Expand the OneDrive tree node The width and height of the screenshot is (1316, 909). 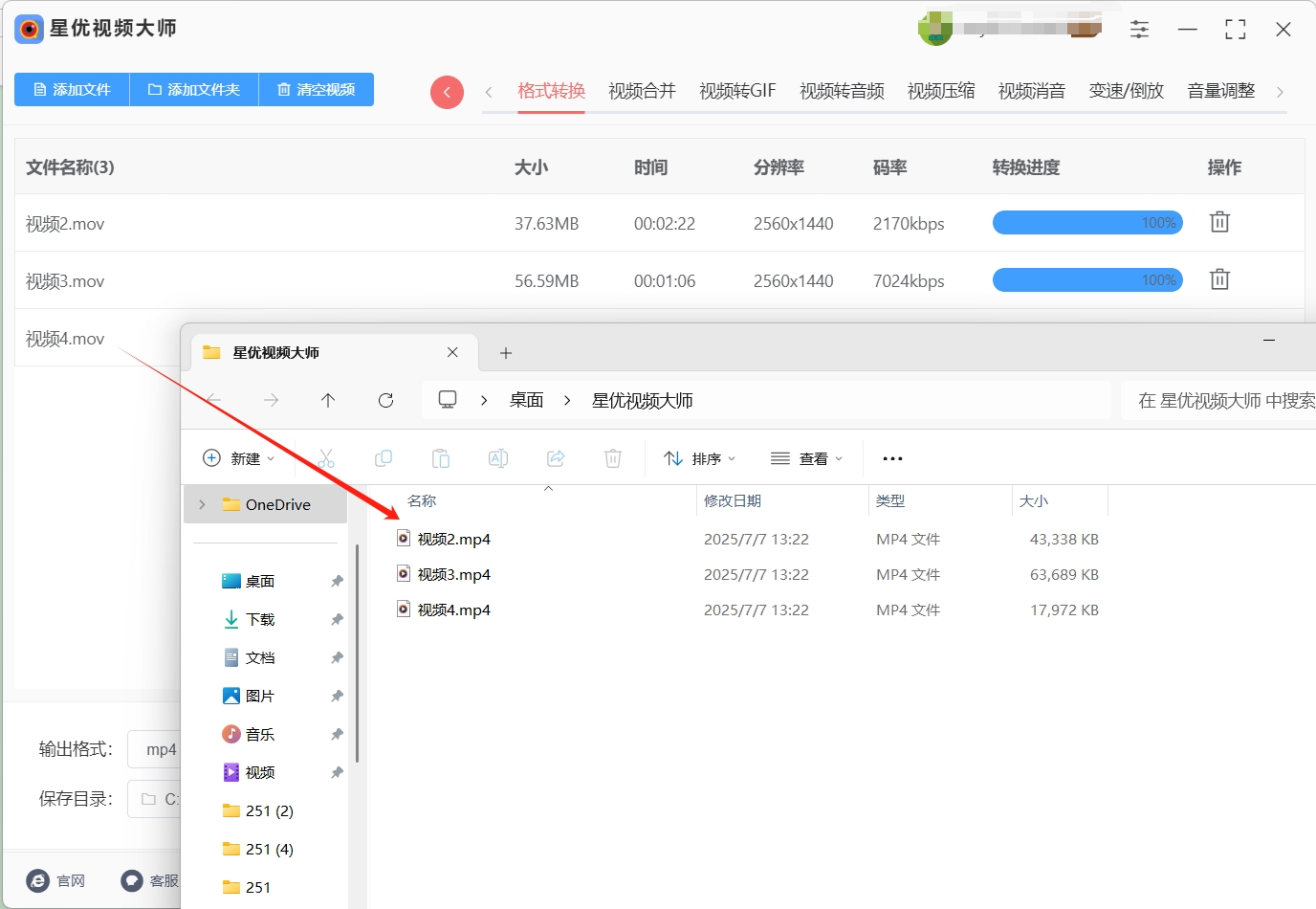point(202,504)
